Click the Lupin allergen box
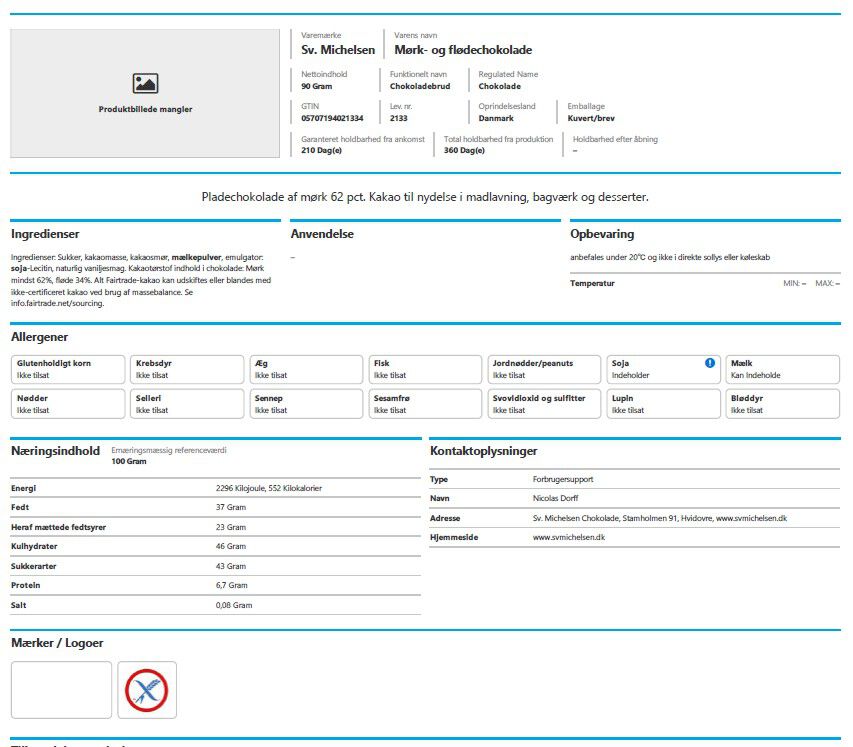 point(663,404)
